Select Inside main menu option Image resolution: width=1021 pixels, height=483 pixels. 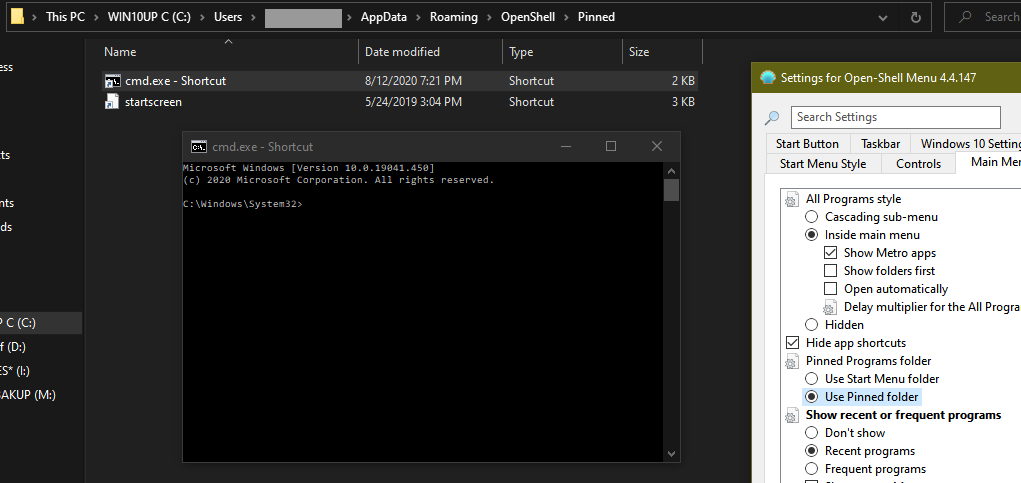point(811,235)
